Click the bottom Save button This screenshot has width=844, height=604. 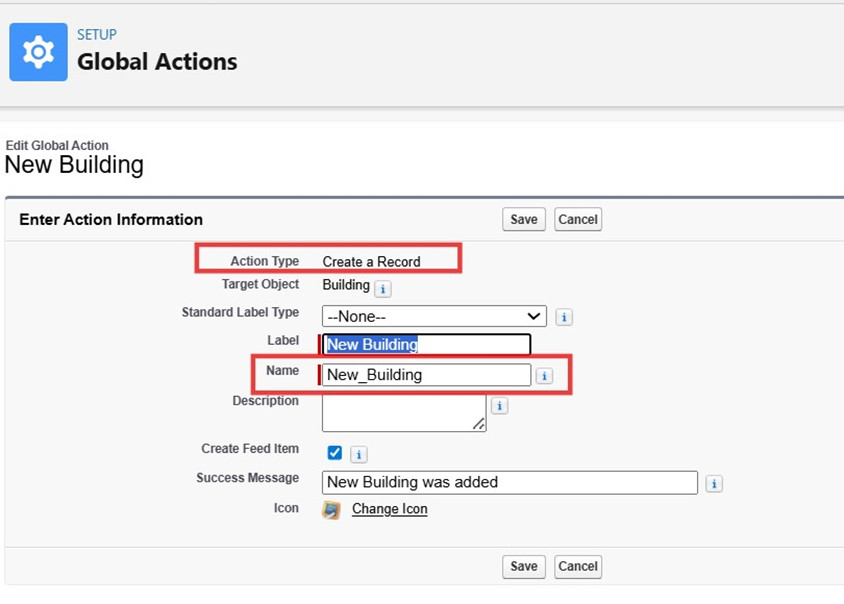click(x=524, y=566)
